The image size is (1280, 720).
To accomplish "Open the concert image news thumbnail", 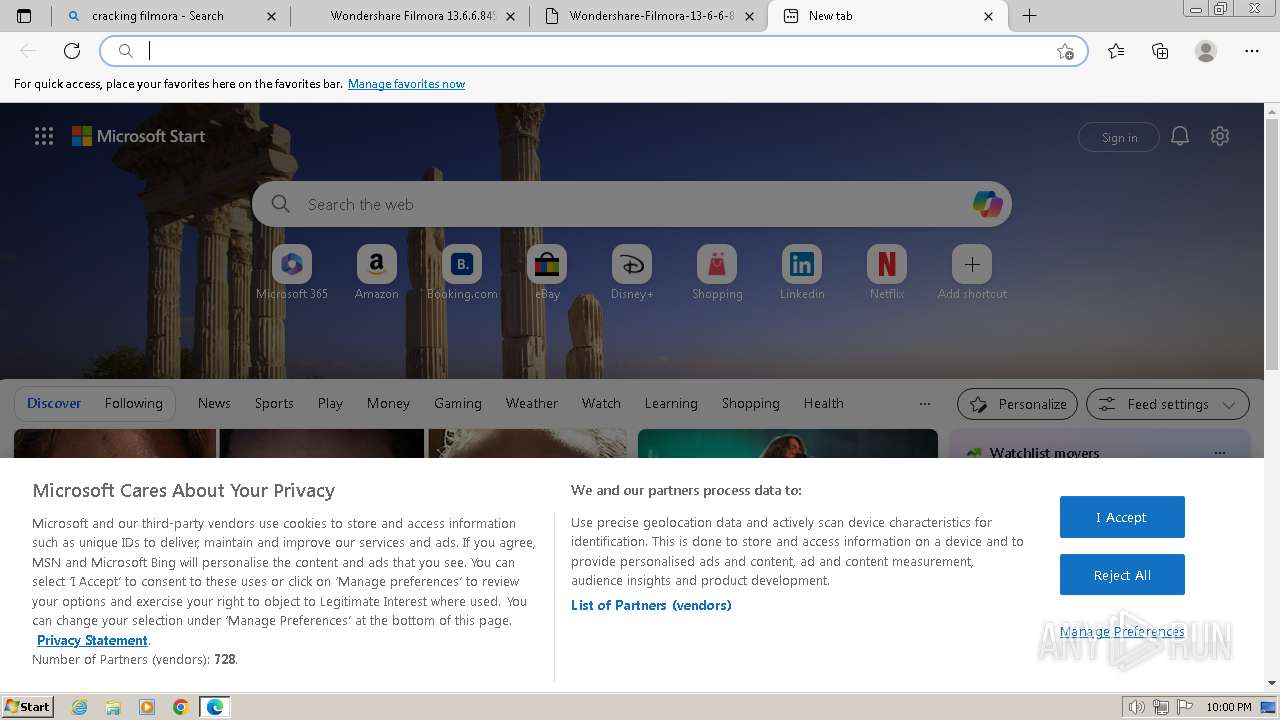I will click(x=788, y=444).
